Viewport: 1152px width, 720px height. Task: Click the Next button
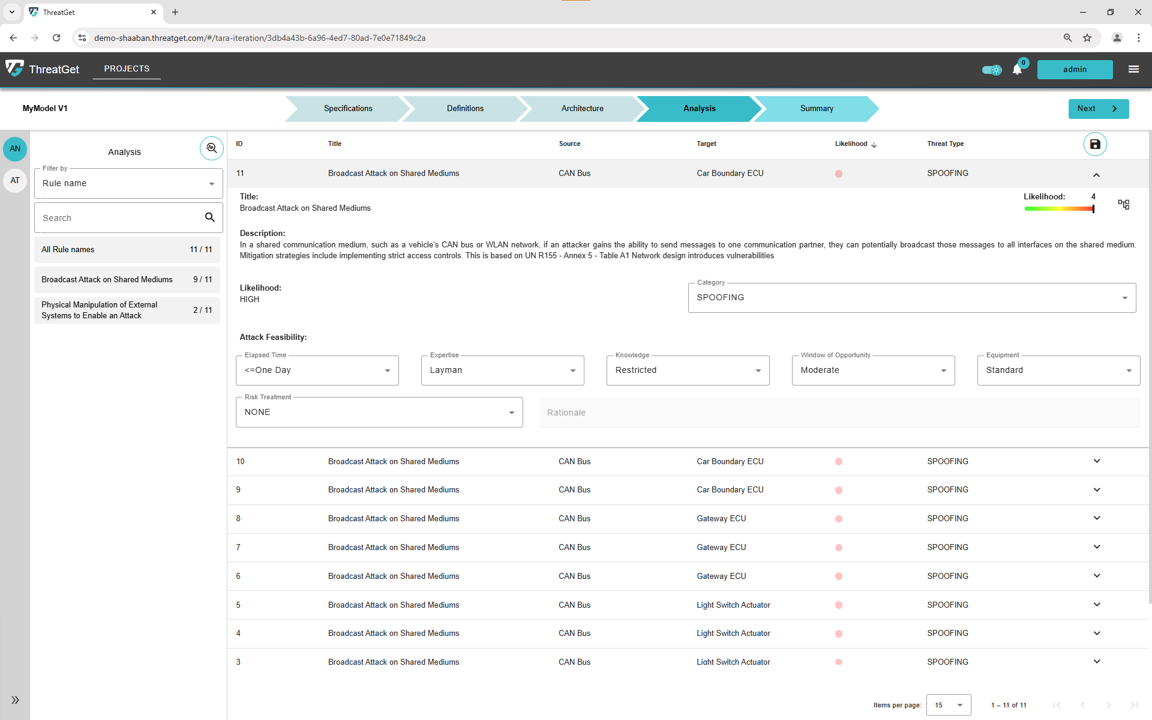click(1098, 108)
